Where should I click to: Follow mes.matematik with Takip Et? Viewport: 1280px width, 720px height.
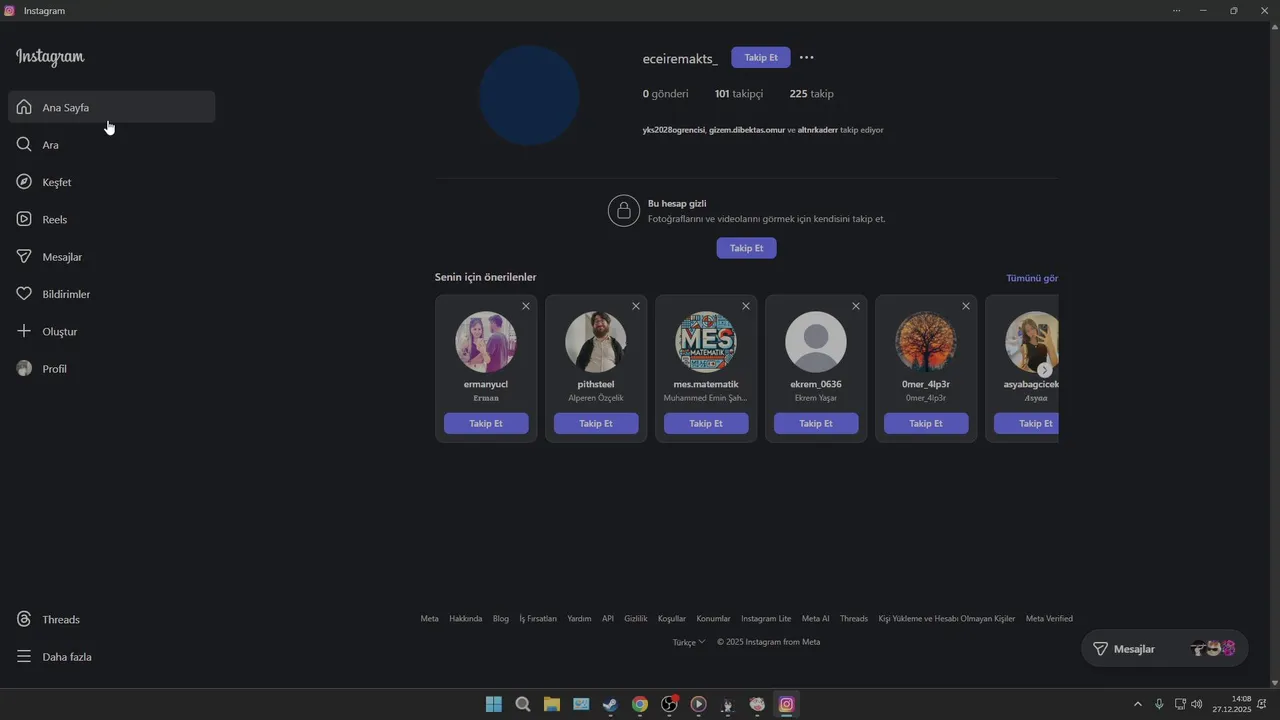[706, 423]
